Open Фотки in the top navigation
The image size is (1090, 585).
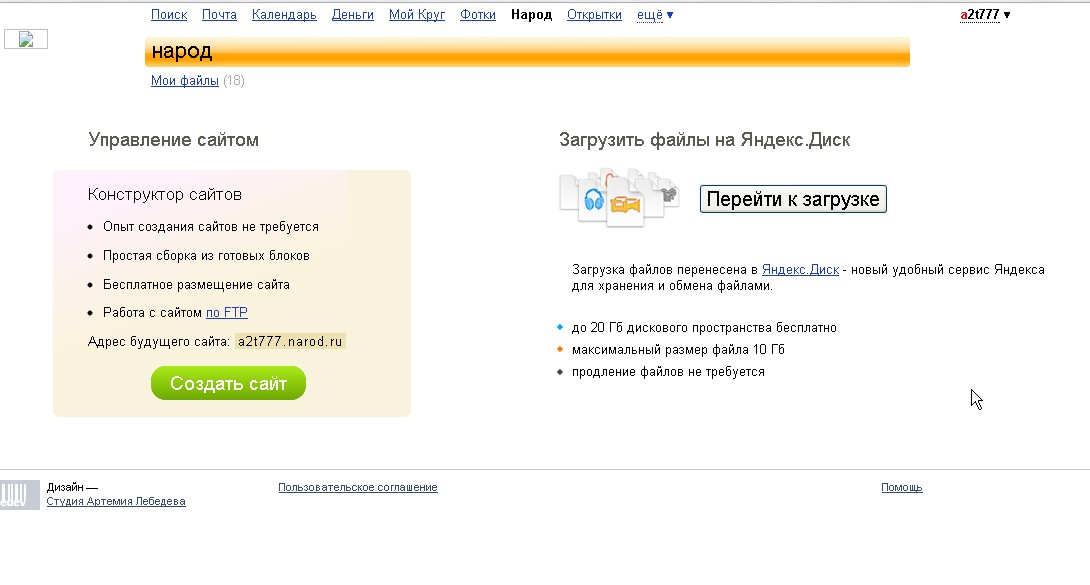(x=478, y=15)
